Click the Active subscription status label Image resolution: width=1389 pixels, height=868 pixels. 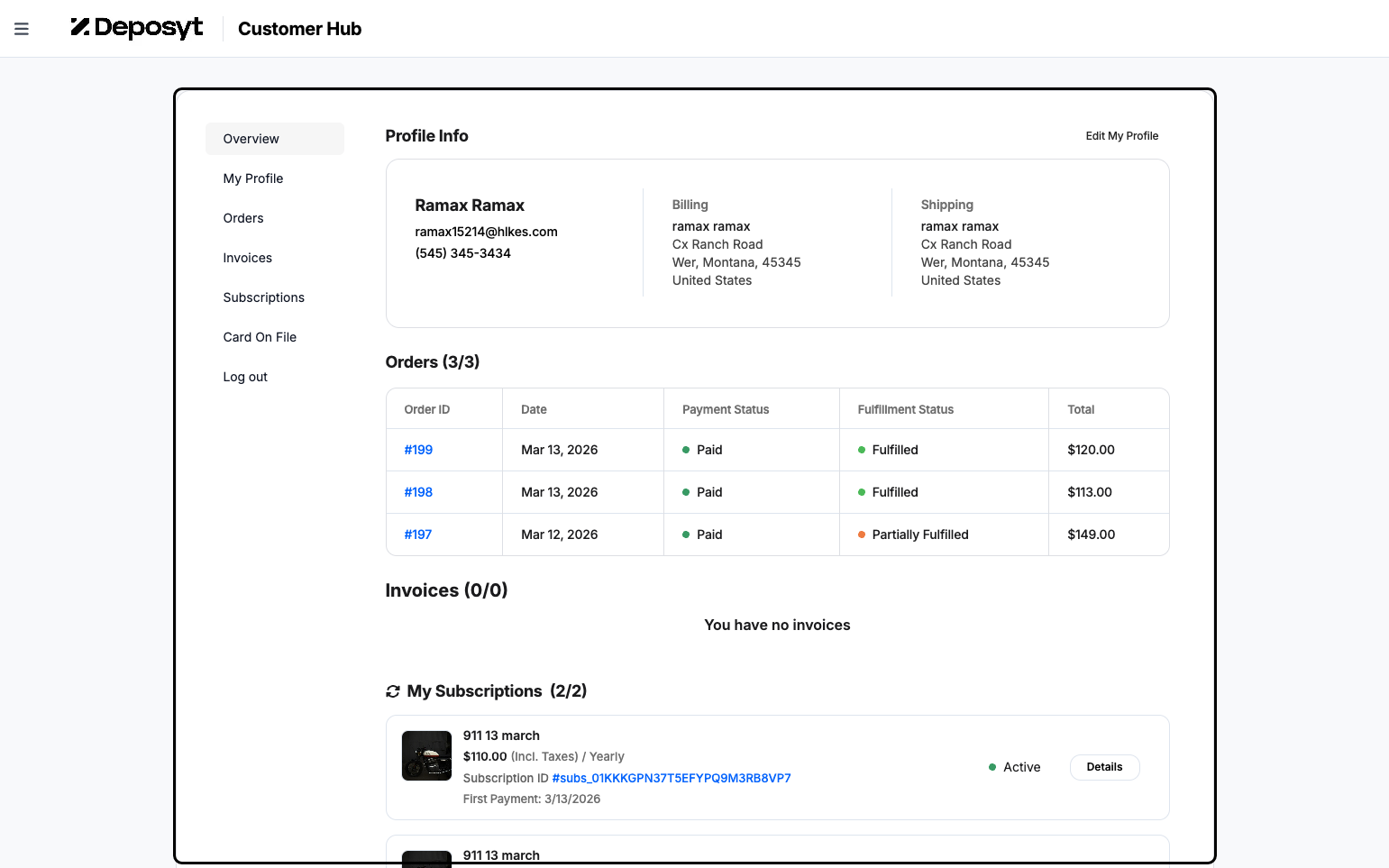click(1022, 767)
